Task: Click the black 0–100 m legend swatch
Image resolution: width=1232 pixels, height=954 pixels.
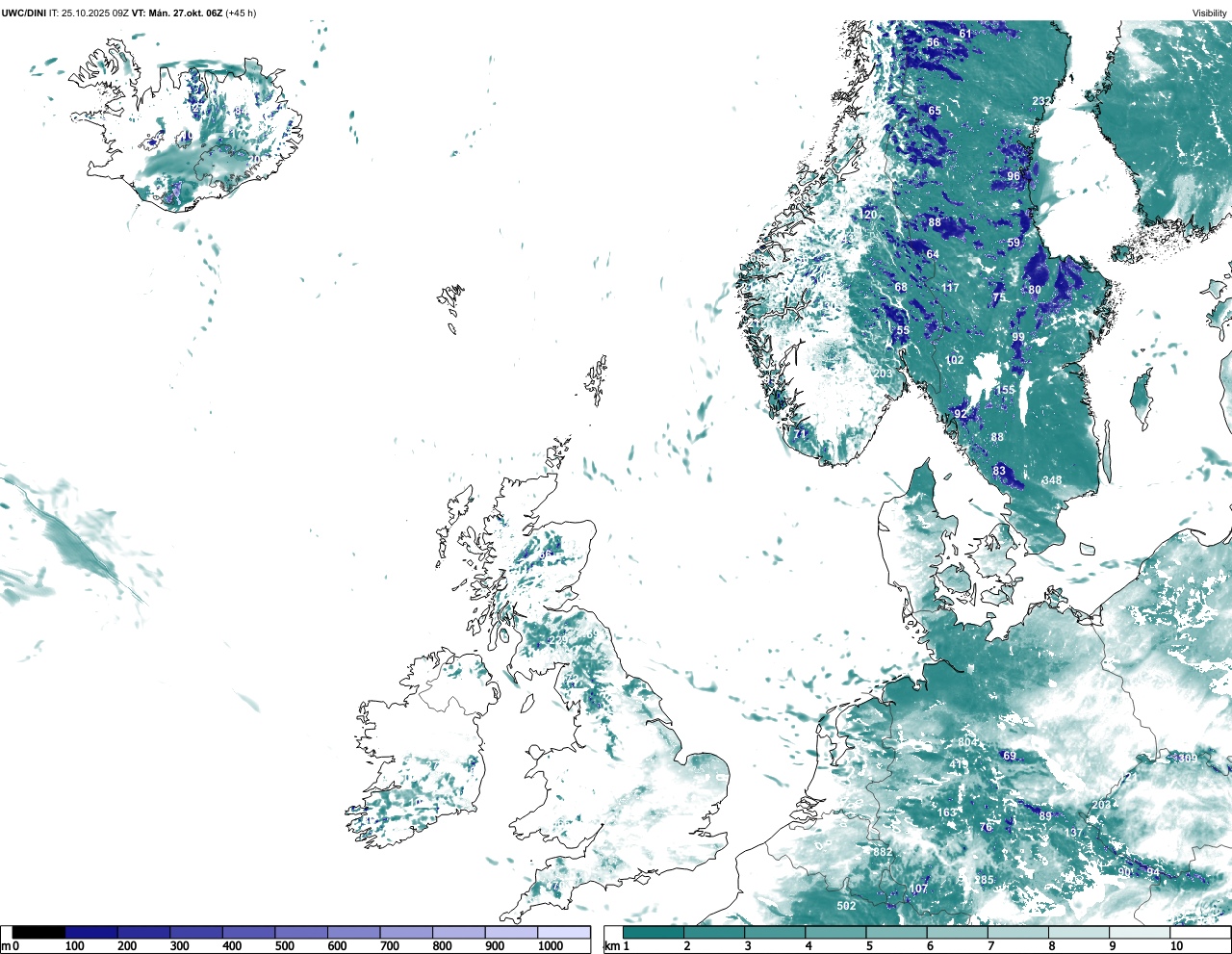Action: 39,932
